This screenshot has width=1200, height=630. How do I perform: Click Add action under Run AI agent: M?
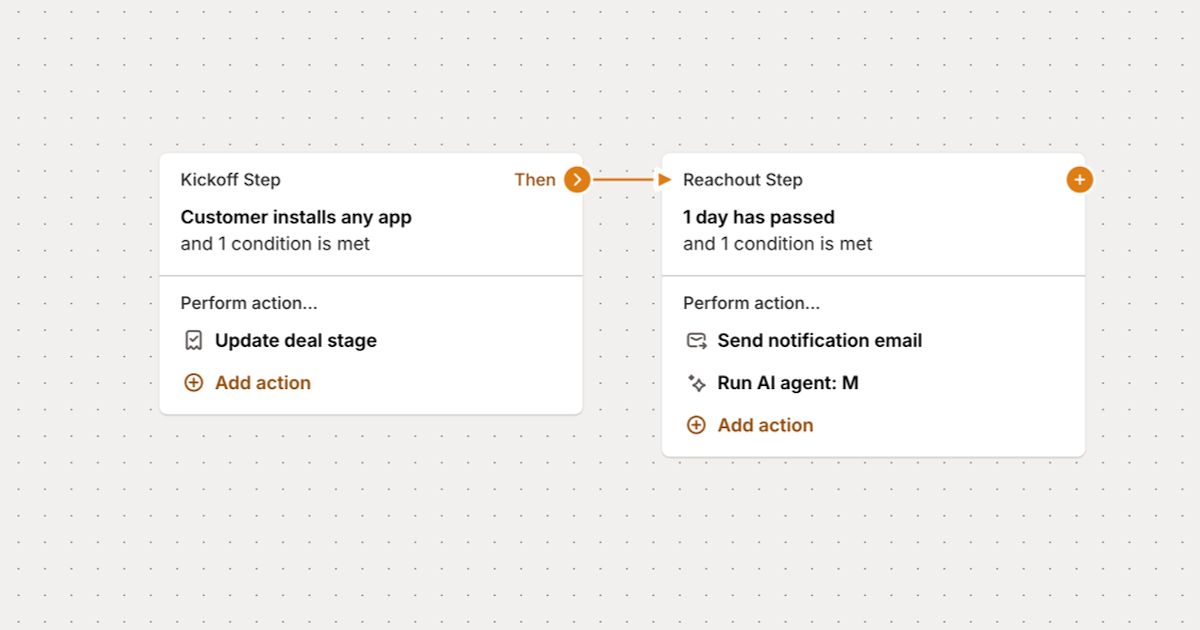click(x=765, y=424)
